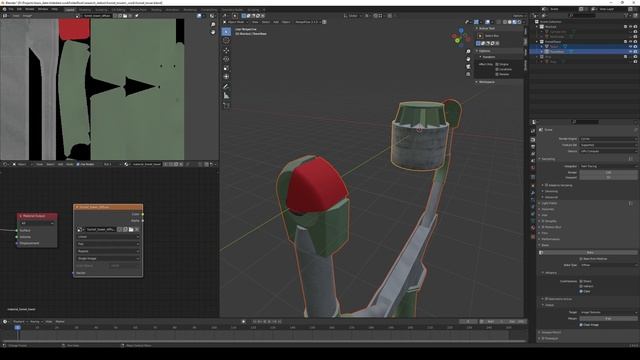This screenshot has height=360, width=640.
Task: Click the timeline playhead frame marker
Action: pyautogui.click(x=18, y=327)
